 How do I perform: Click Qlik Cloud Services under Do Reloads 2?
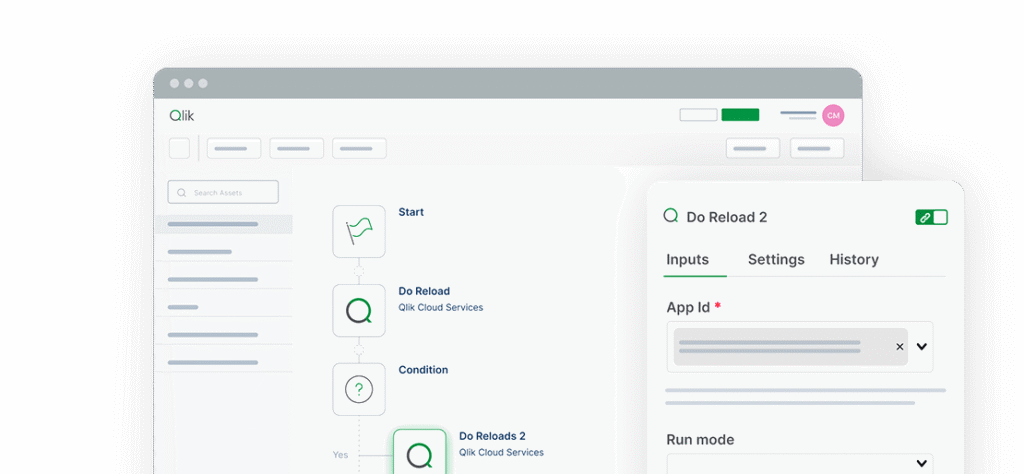point(501,452)
